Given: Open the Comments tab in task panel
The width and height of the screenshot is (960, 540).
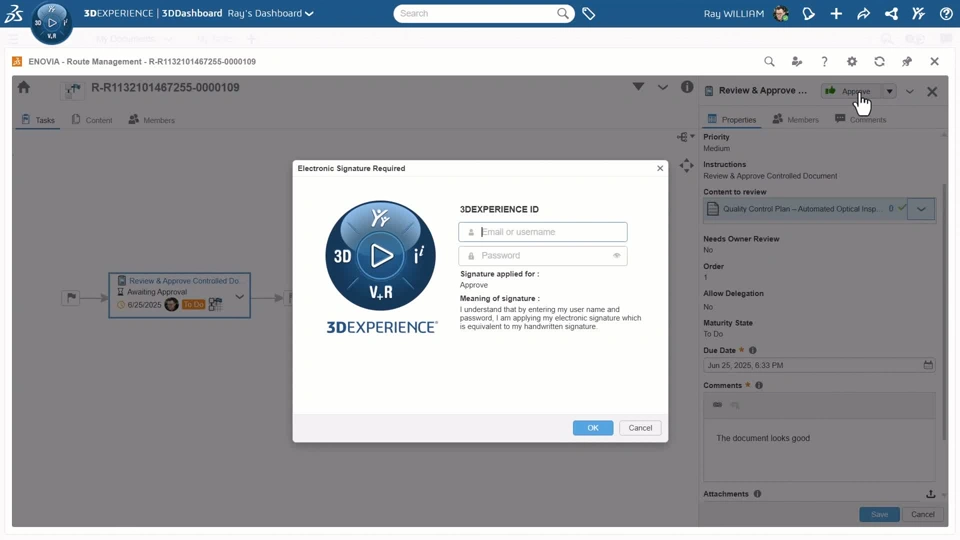Looking at the screenshot, I should (860, 119).
